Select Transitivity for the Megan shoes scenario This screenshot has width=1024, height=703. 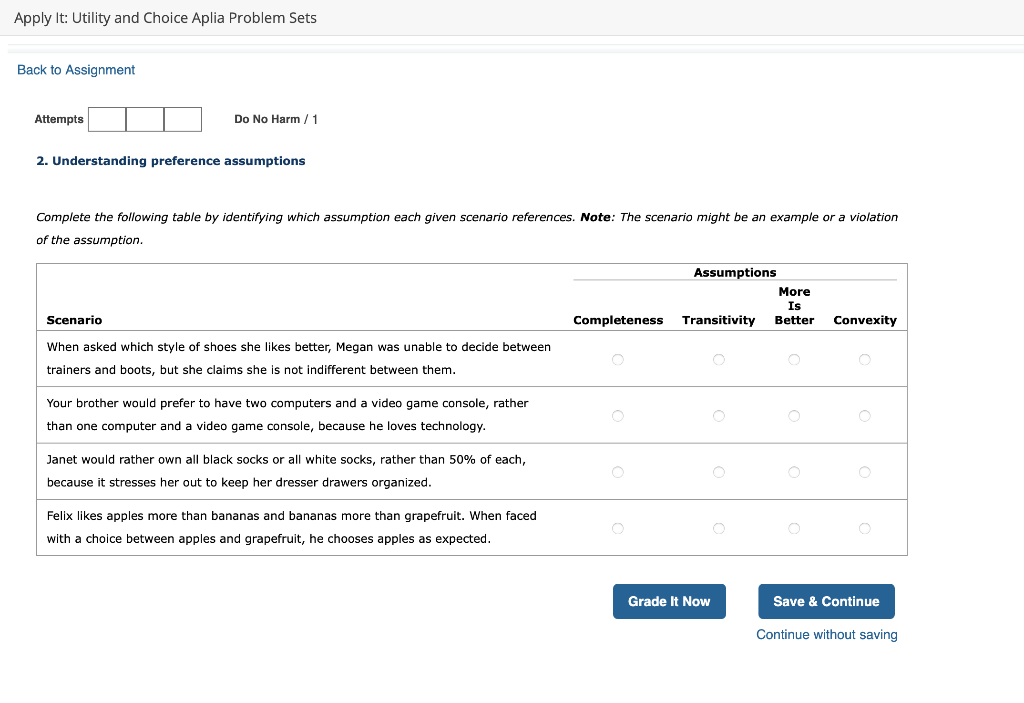(x=718, y=358)
